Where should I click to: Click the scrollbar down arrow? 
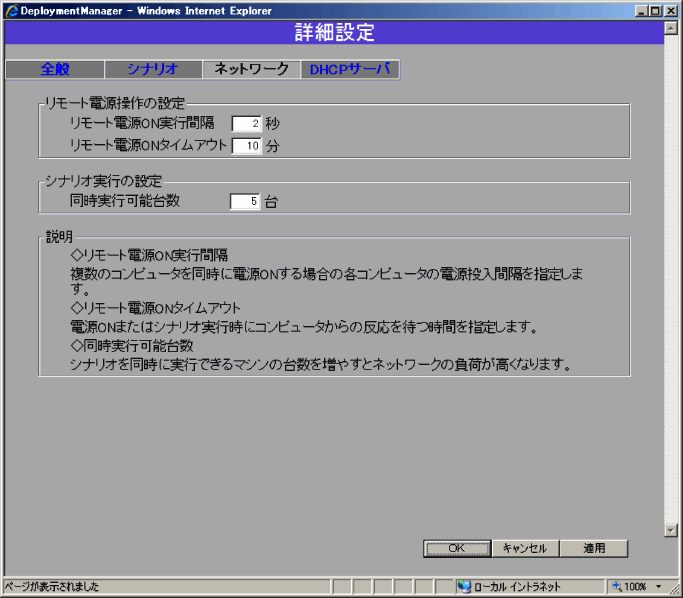tap(671, 530)
